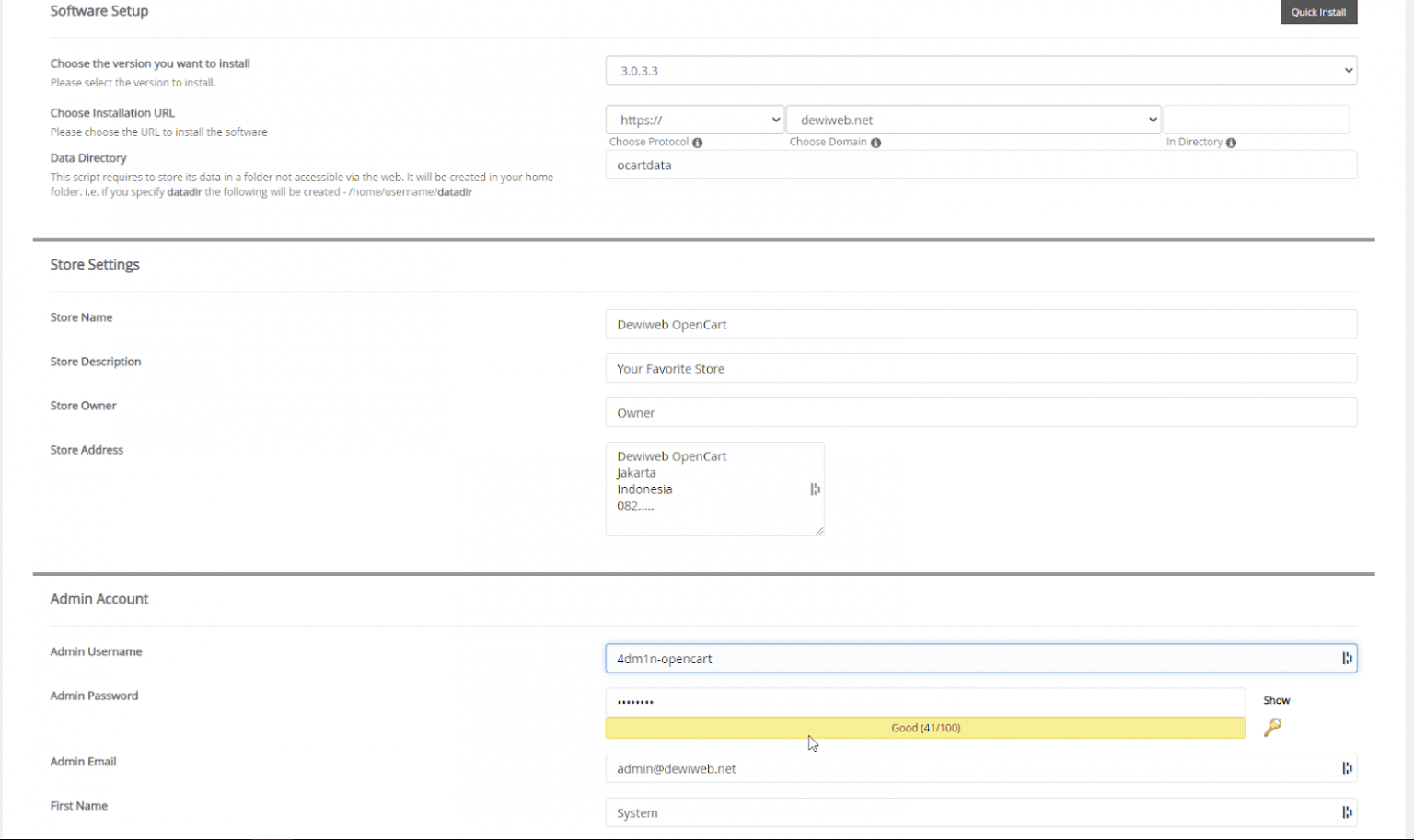Click Show to reveal admin password
The height and width of the screenshot is (840, 1414).
click(x=1276, y=700)
